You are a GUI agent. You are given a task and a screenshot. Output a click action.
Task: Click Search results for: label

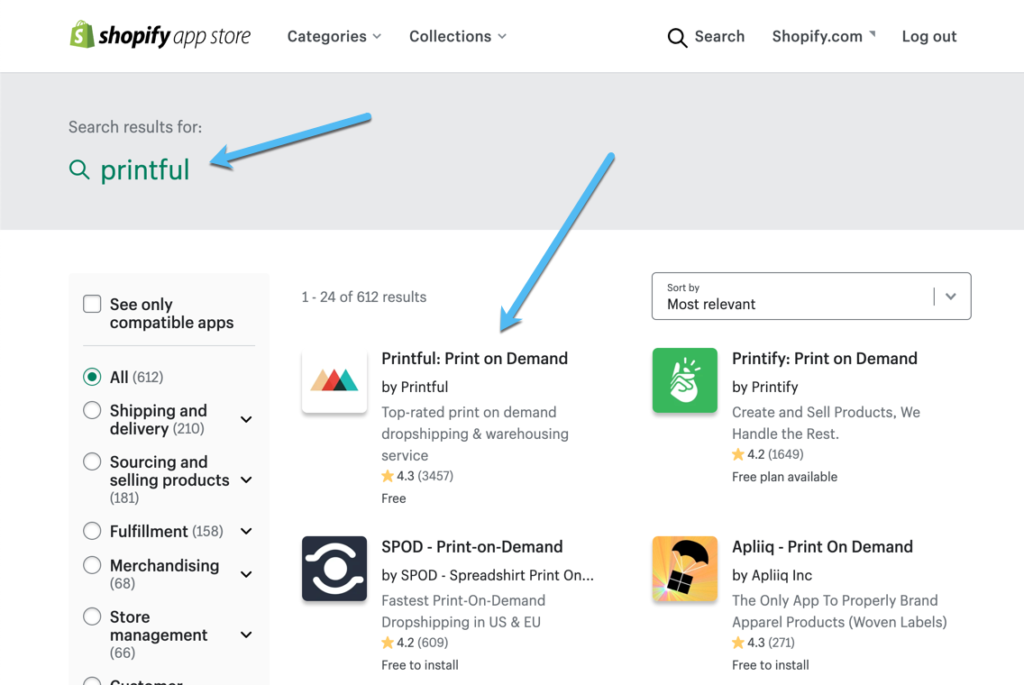[135, 127]
